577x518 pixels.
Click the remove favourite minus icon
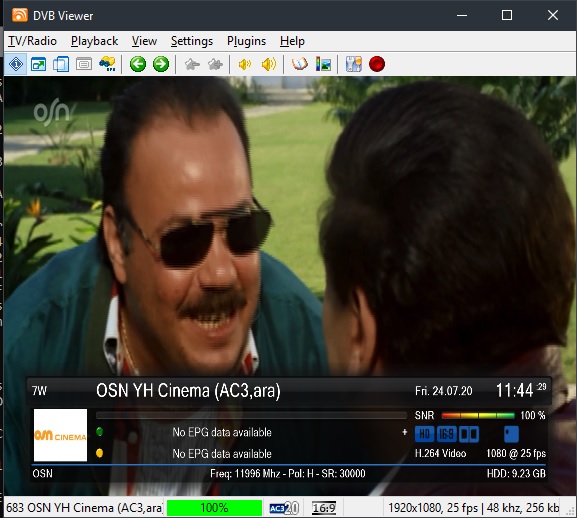pyautogui.click(x=192, y=65)
